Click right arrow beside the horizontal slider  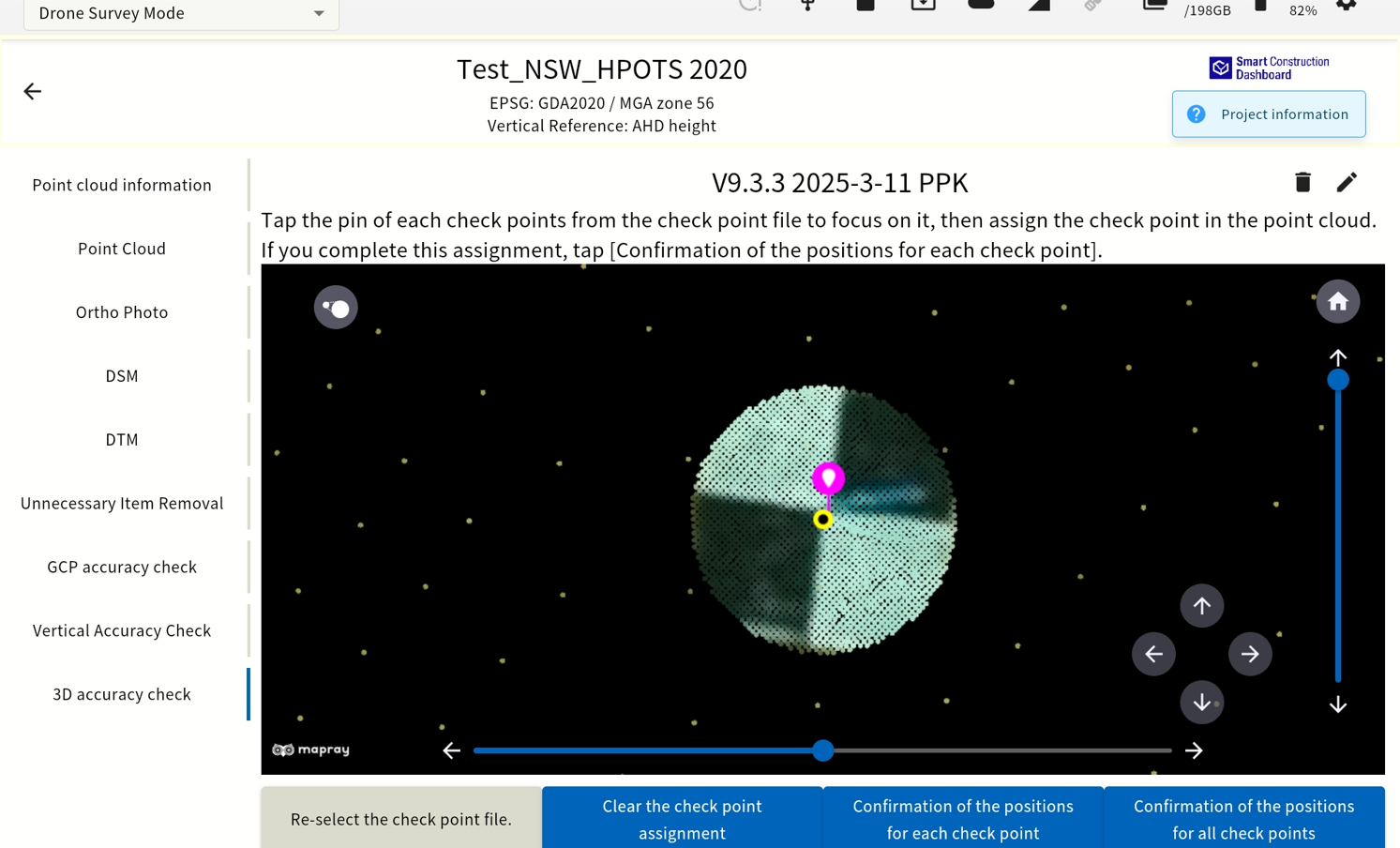(x=1194, y=750)
